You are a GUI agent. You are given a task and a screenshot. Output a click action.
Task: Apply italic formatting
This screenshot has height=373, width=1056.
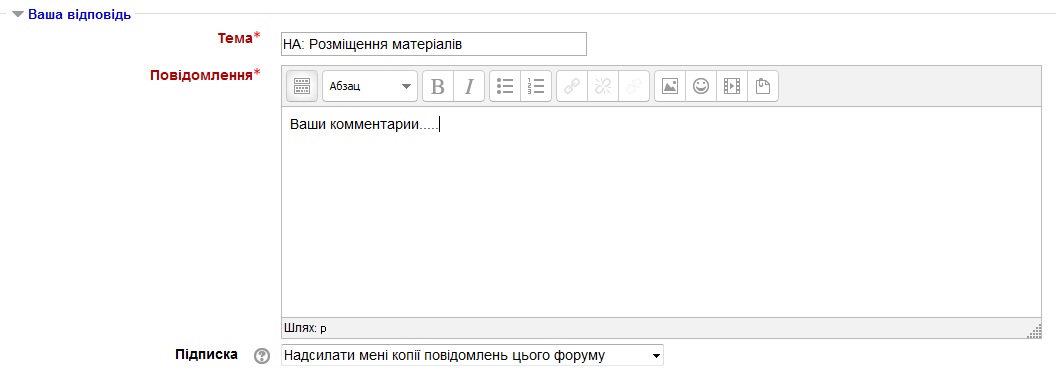click(469, 86)
